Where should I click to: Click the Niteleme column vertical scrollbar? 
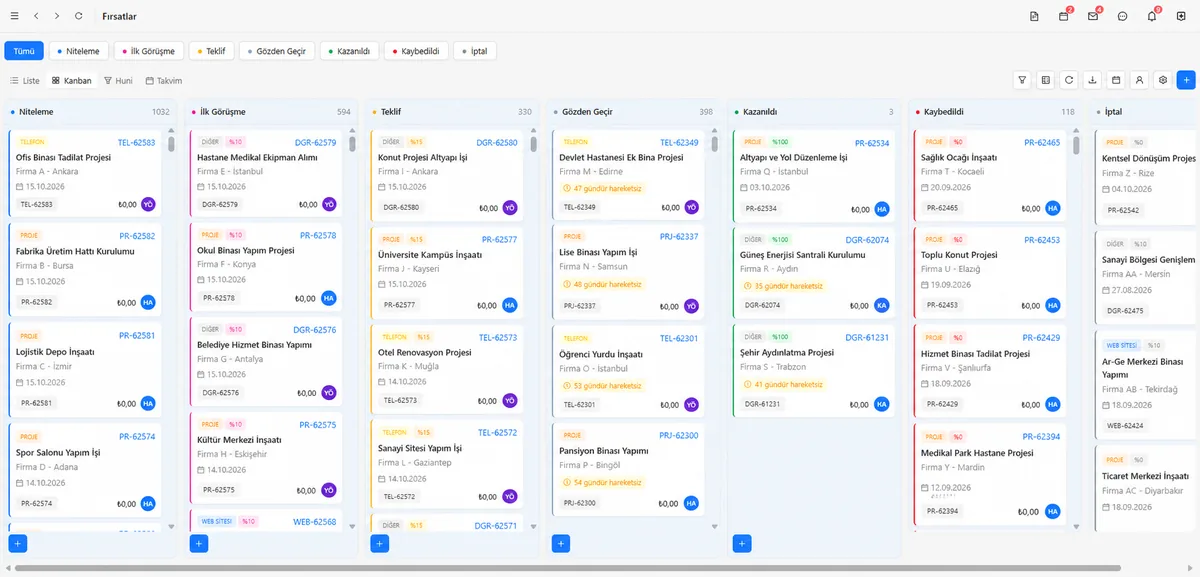point(170,144)
